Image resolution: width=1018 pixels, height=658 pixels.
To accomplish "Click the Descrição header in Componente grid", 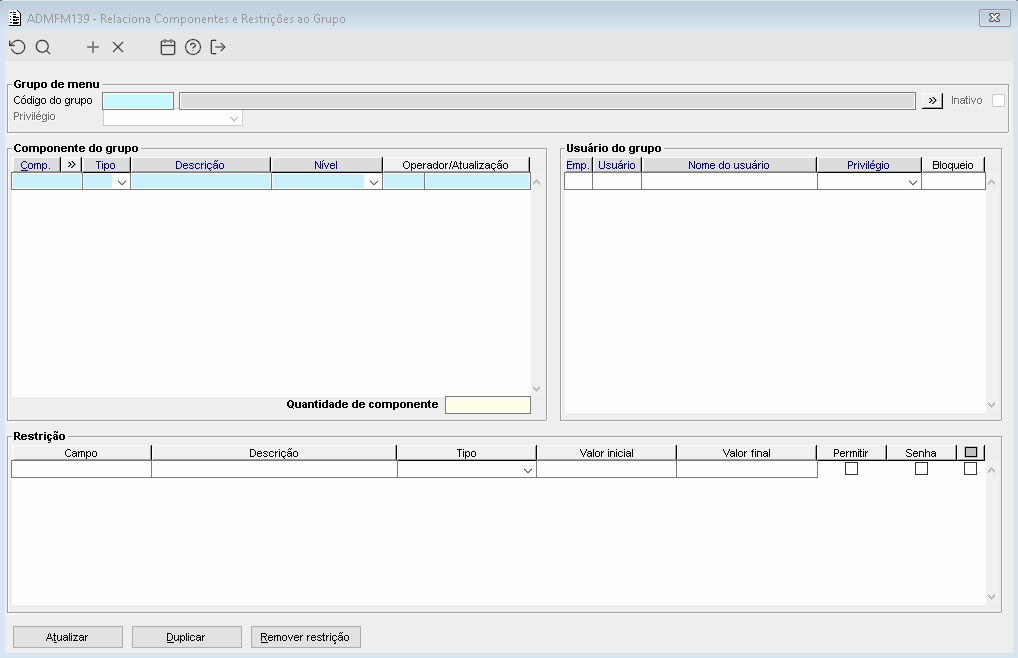I will point(201,165).
